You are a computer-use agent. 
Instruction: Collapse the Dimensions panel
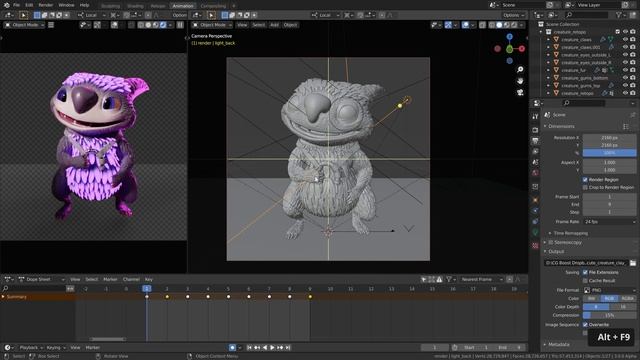coord(560,127)
